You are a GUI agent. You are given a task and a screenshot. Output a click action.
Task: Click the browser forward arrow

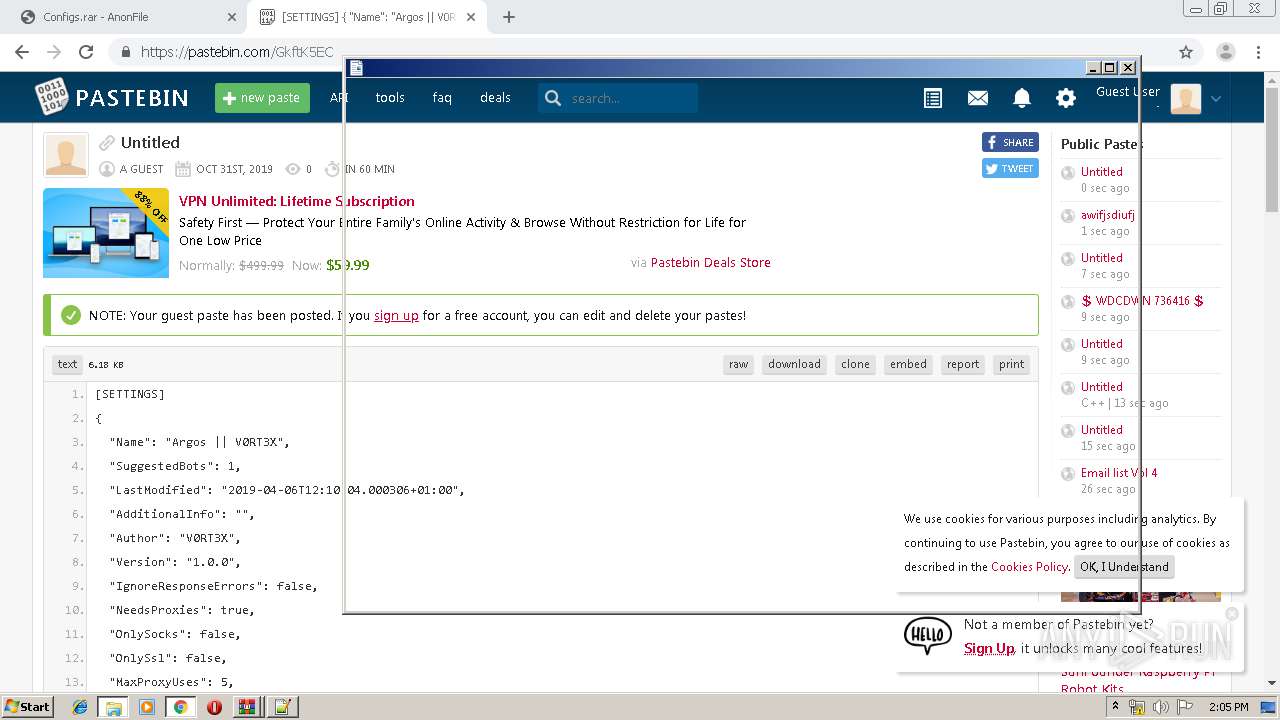(54, 52)
